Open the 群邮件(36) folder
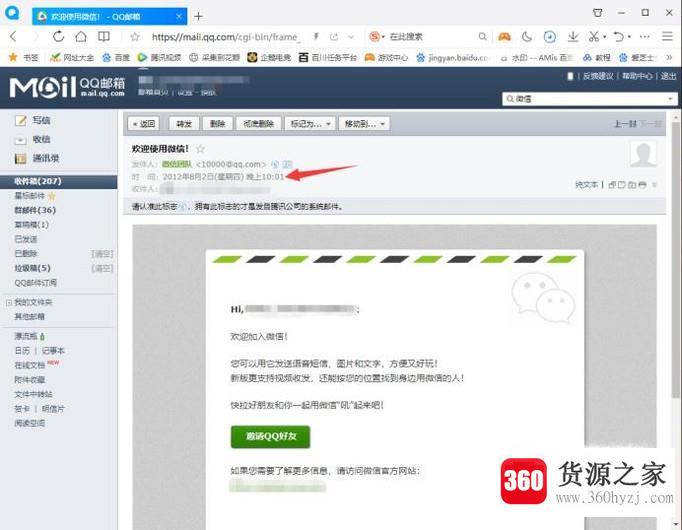This screenshot has width=682, height=530. 35,210
